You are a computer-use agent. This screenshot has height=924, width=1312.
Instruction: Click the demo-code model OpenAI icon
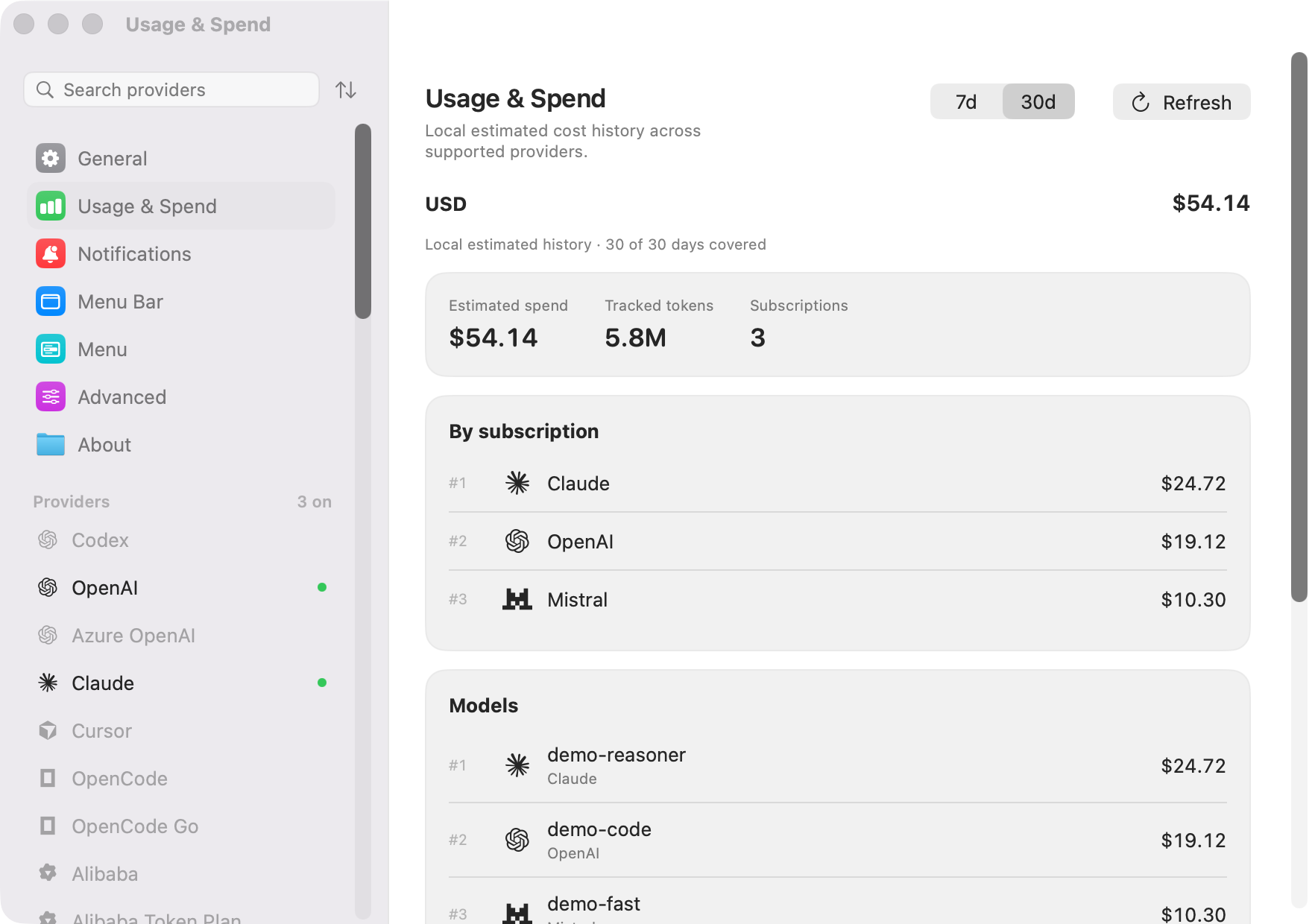(x=517, y=840)
